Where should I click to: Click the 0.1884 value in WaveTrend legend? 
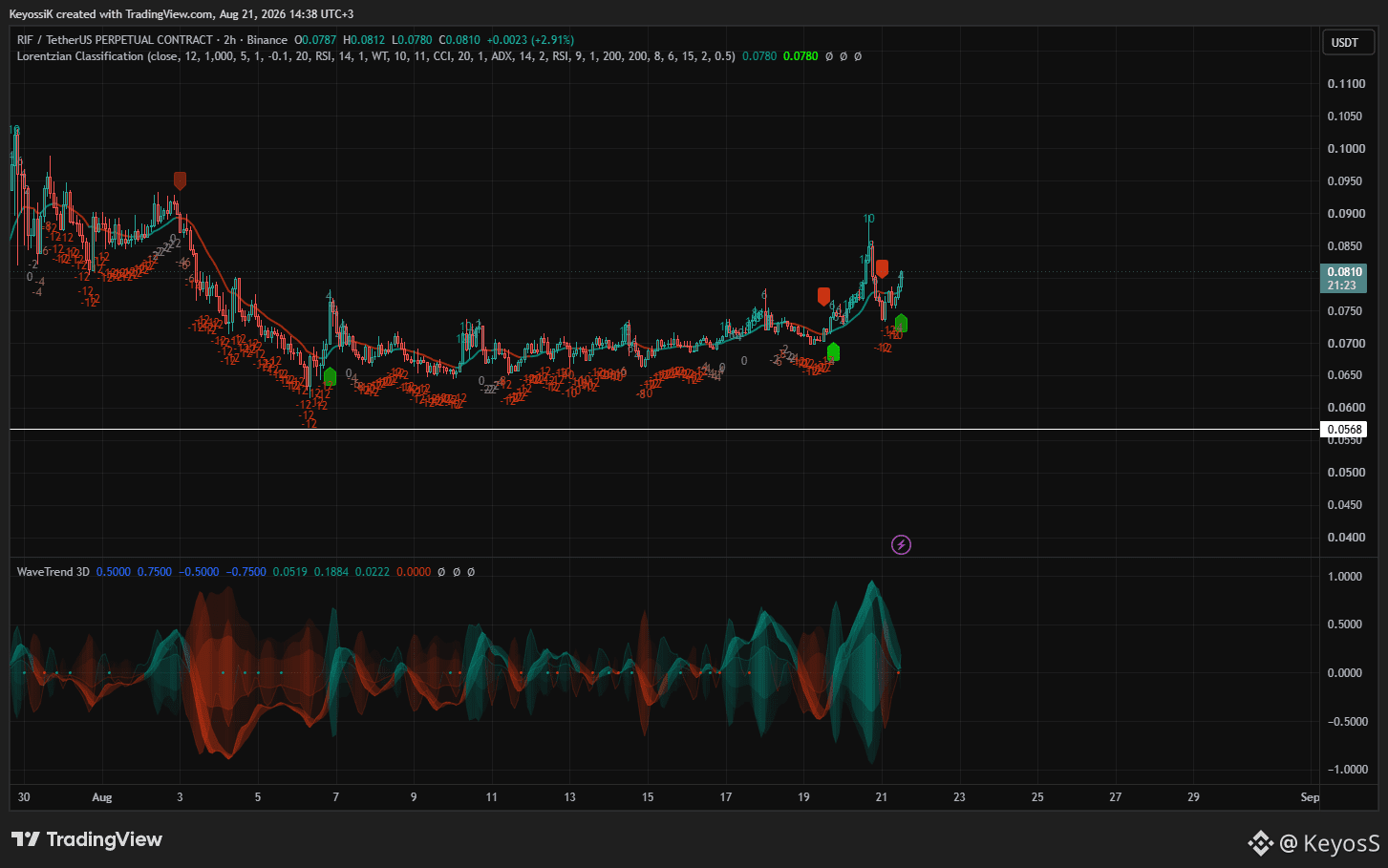[x=331, y=572]
